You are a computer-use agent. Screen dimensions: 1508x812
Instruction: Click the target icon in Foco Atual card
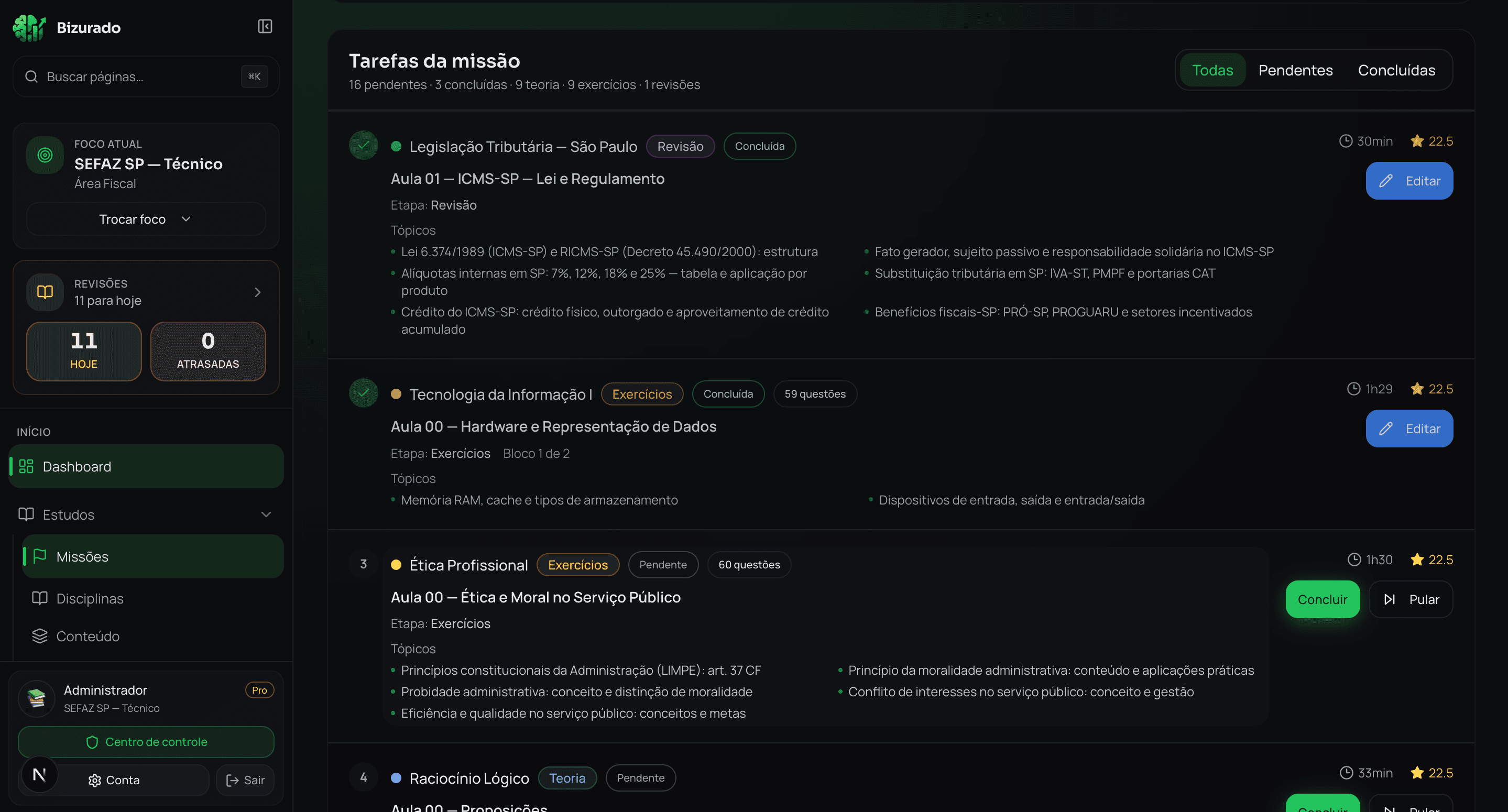click(45, 155)
